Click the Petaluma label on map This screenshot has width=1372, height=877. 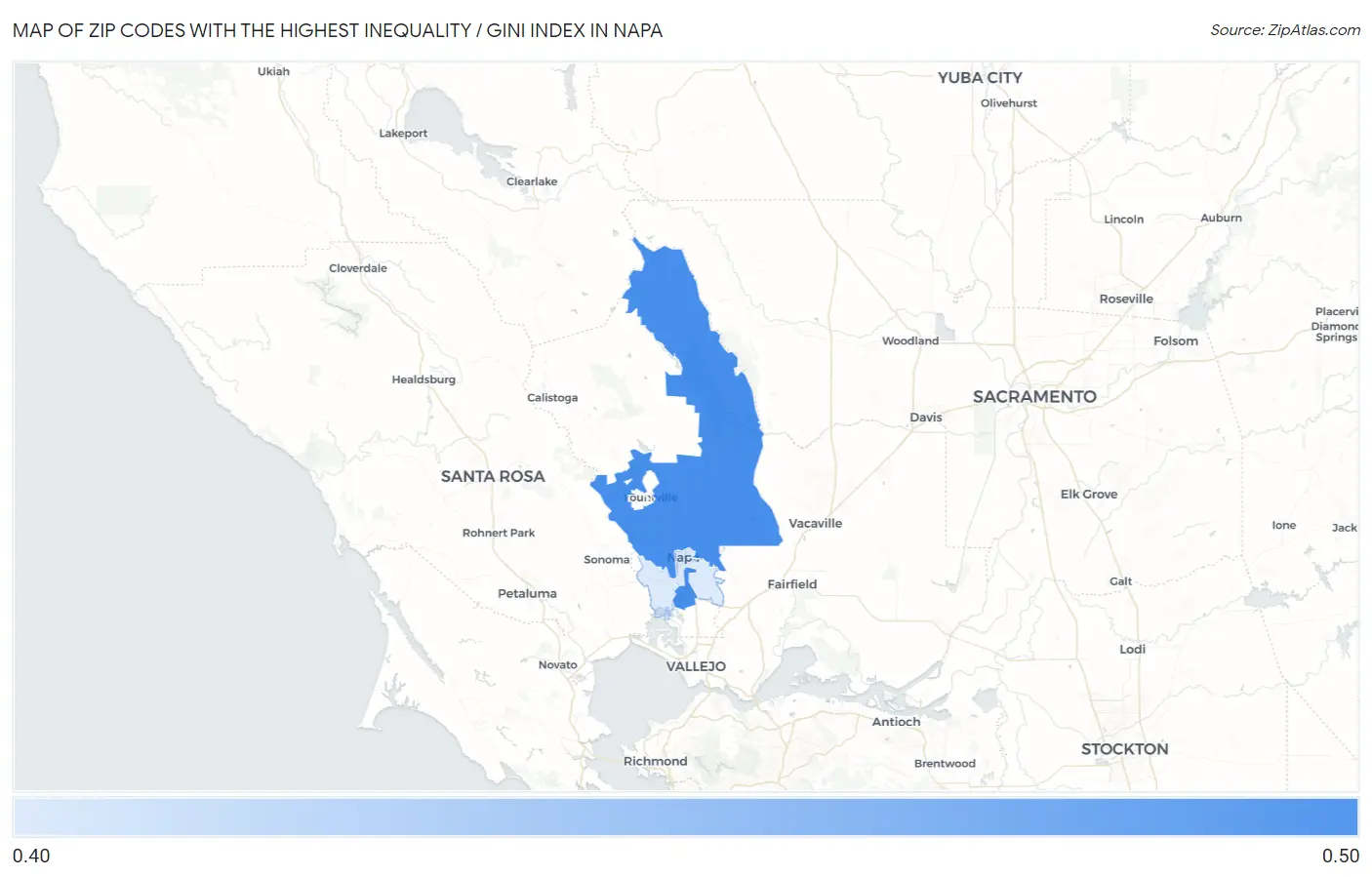click(x=527, y=593)
